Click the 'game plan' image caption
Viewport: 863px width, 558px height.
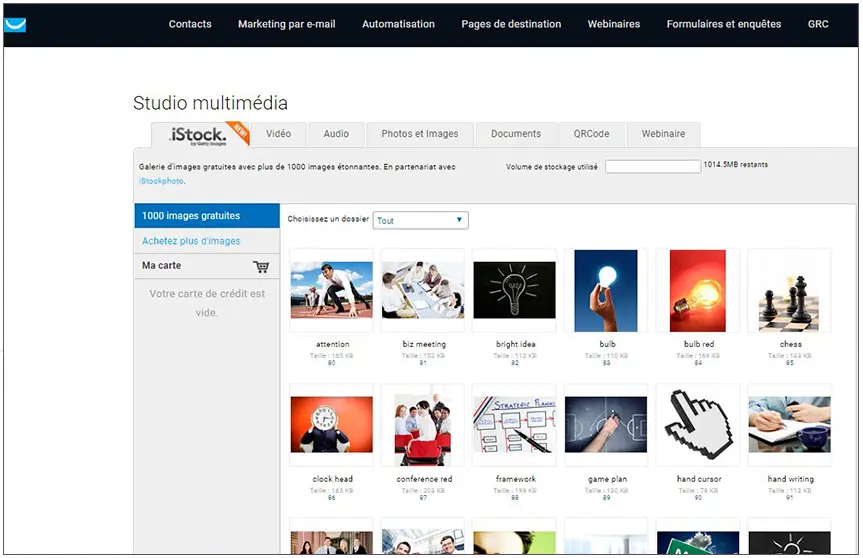(x=608, y=479)
